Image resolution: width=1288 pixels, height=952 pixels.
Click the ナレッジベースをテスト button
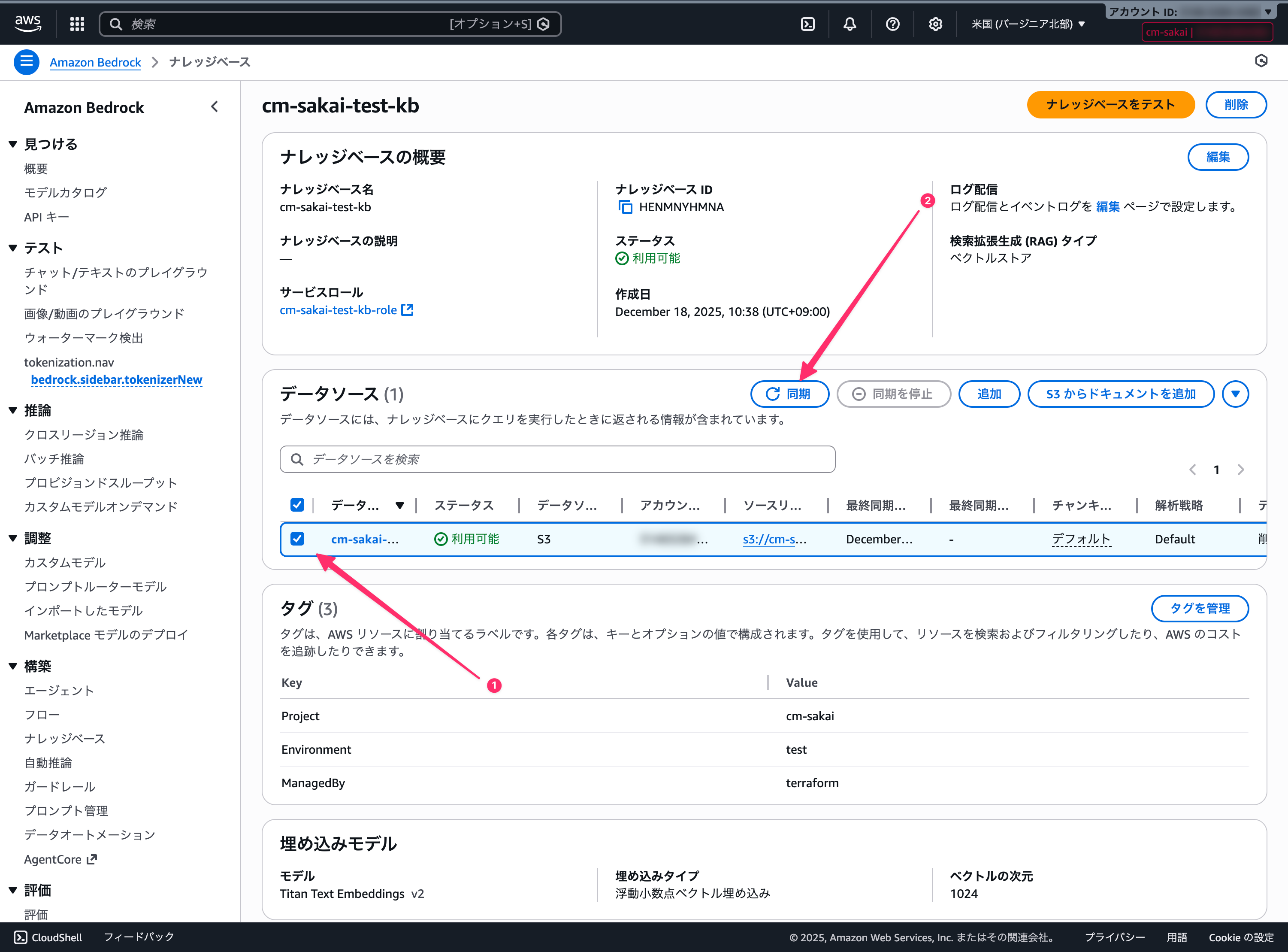(x=1110, y=104)
